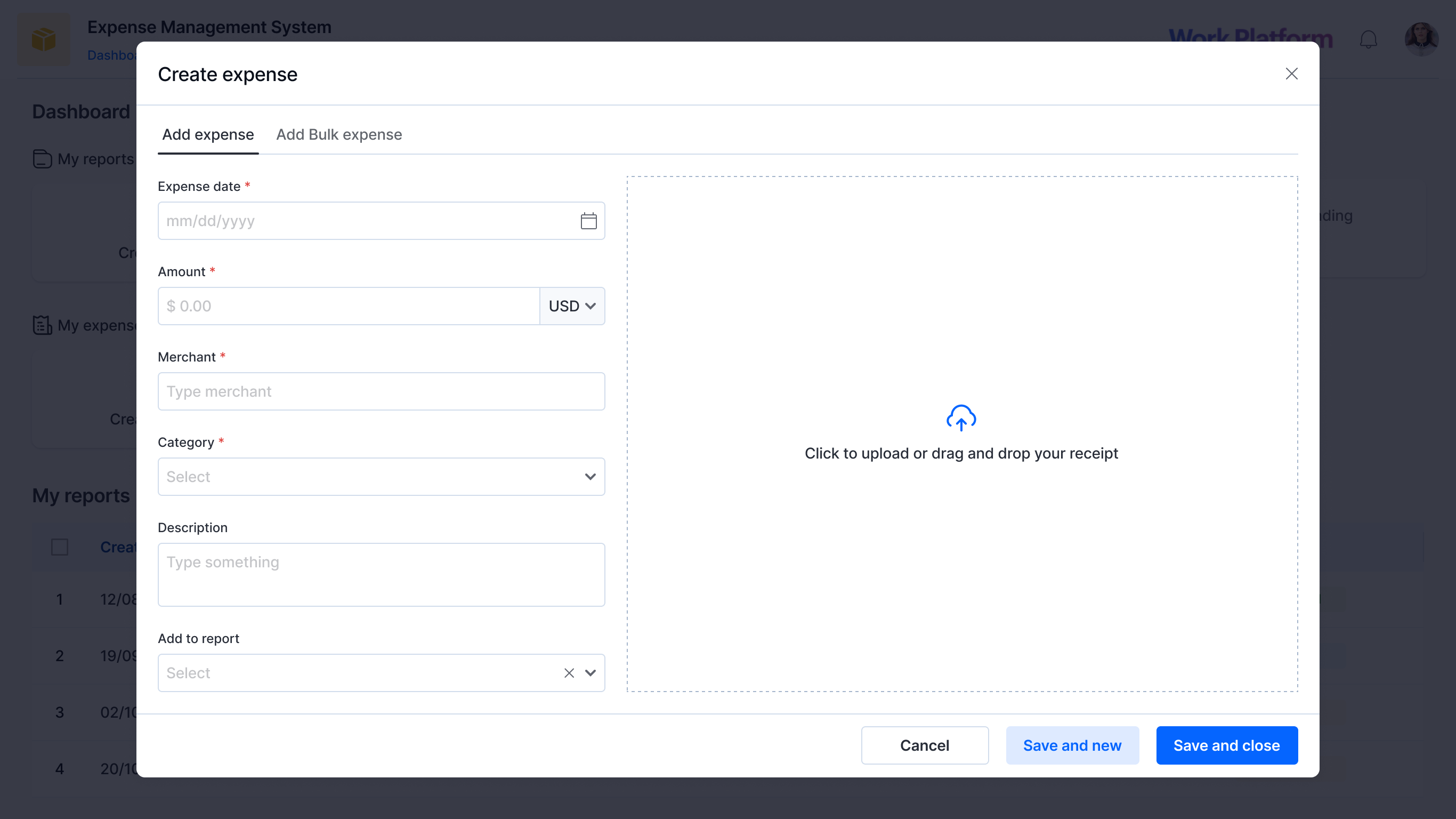The width and height of the screenshot is (1456, 819).
Task: Focus the Type merchant input field
Action: pos(382,391)
